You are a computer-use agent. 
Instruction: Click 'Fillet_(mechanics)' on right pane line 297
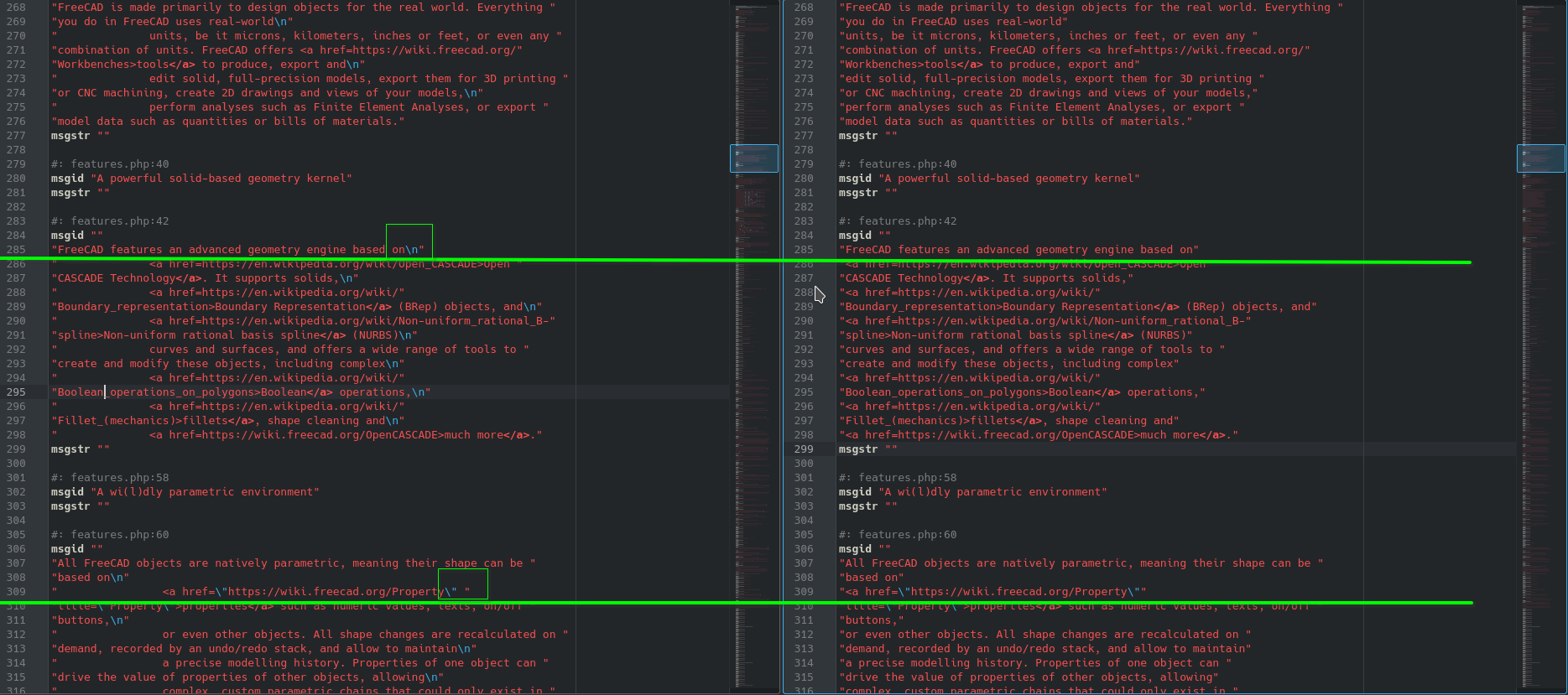point(904,421)
